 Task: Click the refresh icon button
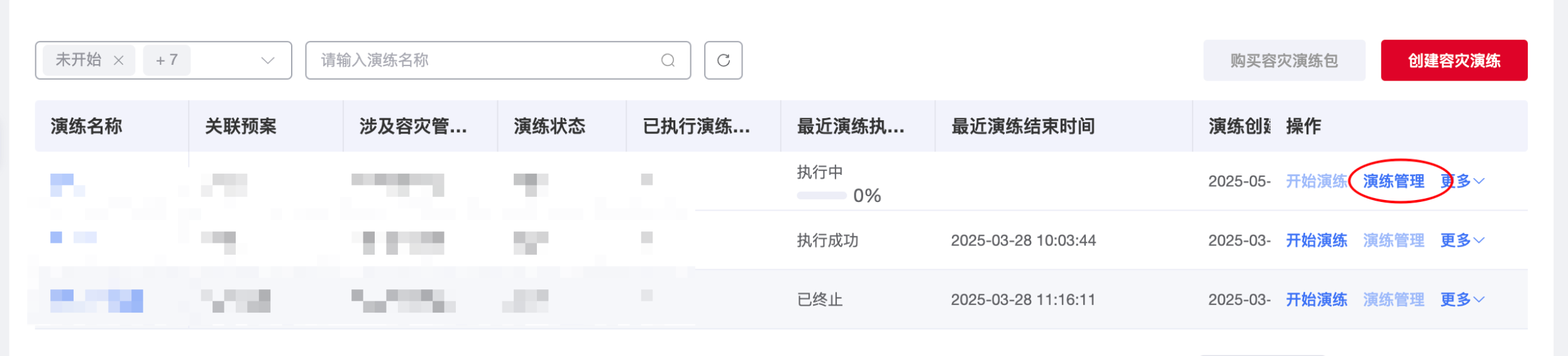coord(723,60)
